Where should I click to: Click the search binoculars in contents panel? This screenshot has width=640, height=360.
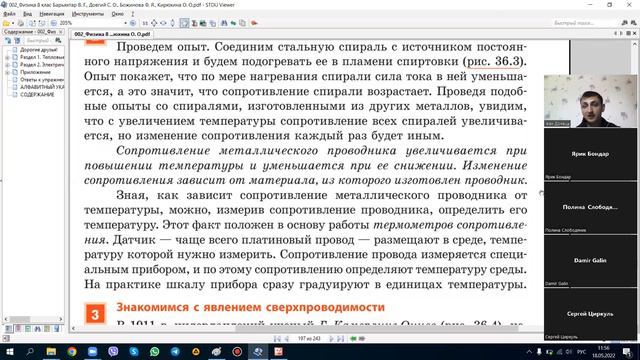click(58, 40)
